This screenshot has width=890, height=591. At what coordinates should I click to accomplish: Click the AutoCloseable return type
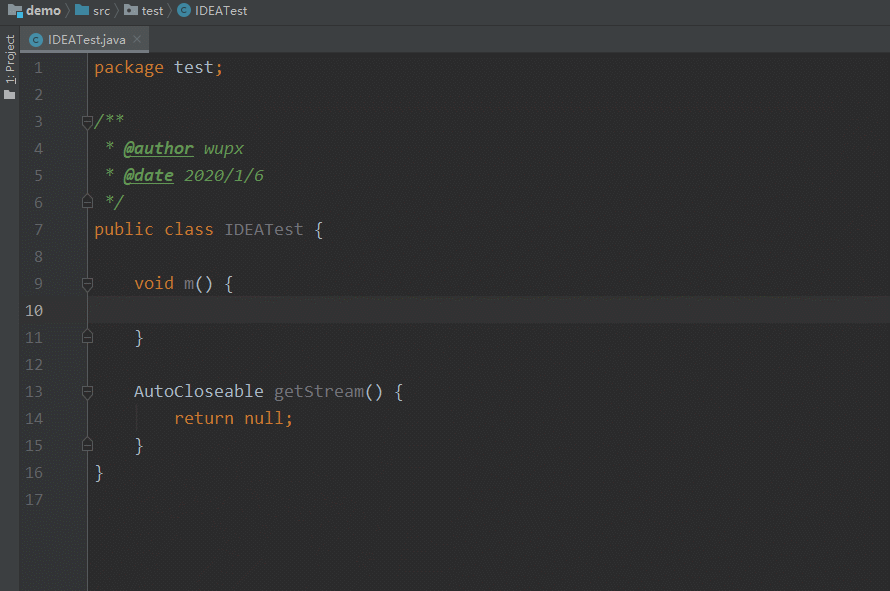coord(199,391)
